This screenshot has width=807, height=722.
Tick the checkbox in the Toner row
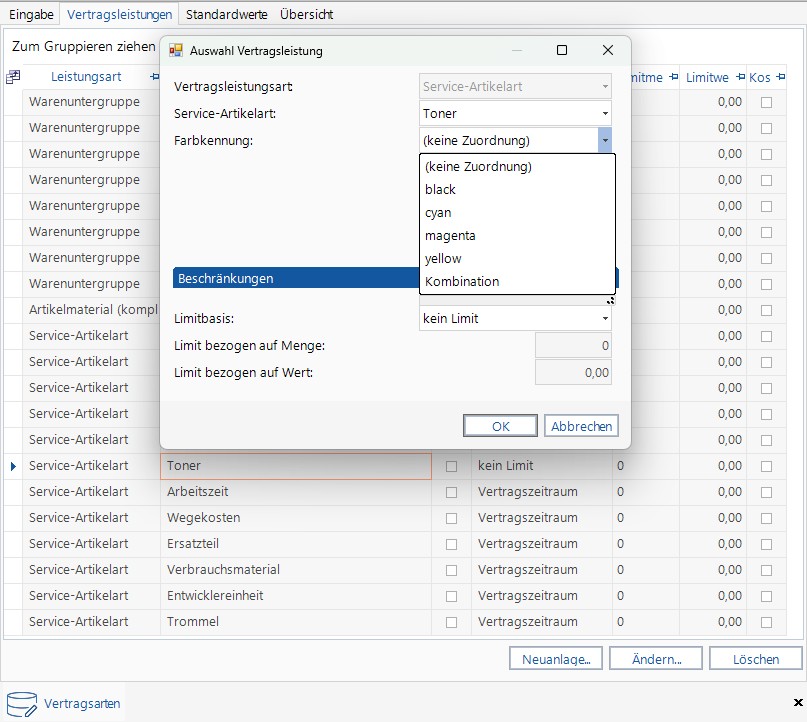451,466
